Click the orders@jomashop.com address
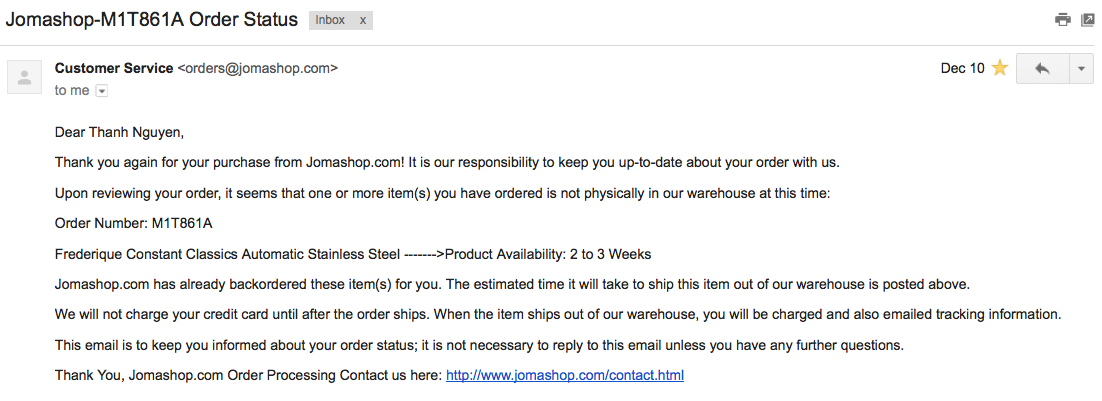 [x=257, y=69]
